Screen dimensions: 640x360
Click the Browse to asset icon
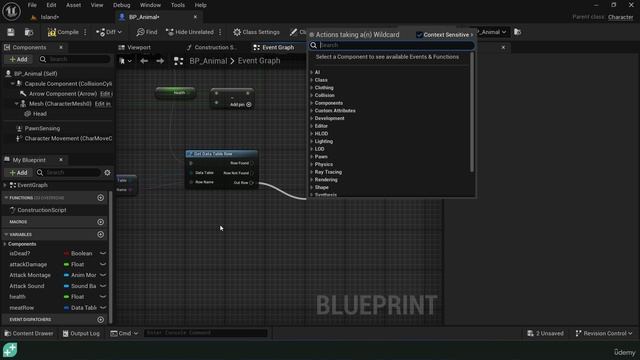tap(29, 32)
